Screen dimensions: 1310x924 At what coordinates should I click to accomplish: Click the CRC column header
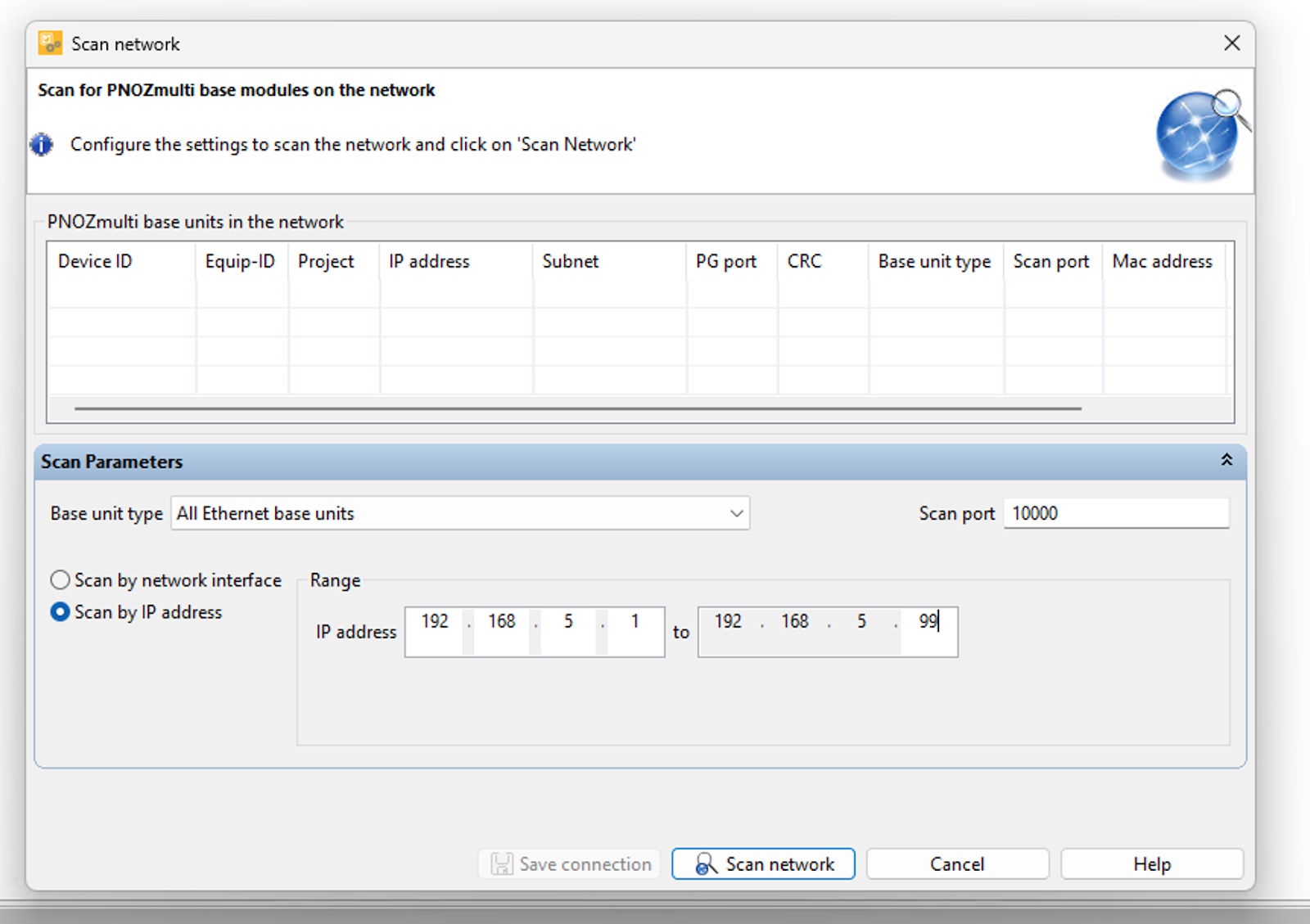pyautogui.click(x=823, y=262)
